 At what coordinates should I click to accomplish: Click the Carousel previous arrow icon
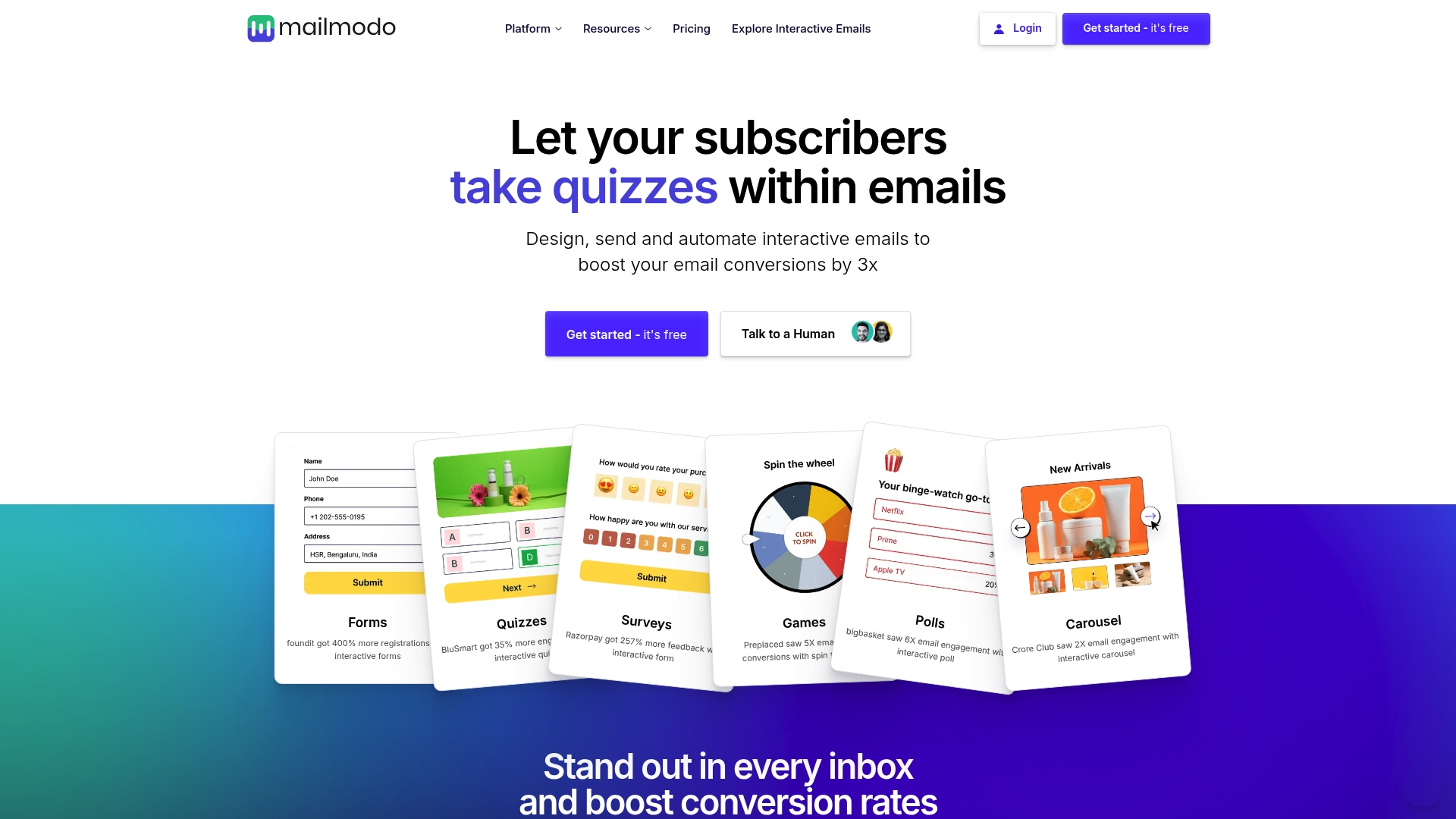tap(1020, 527)
